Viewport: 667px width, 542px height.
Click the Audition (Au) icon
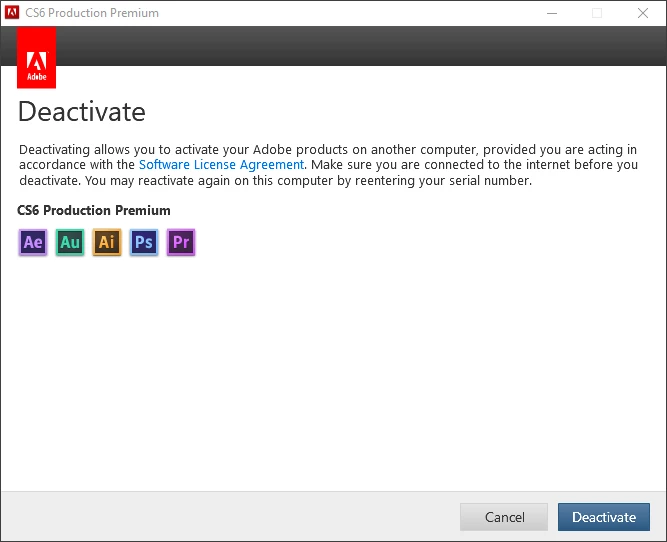pos(70,242)
